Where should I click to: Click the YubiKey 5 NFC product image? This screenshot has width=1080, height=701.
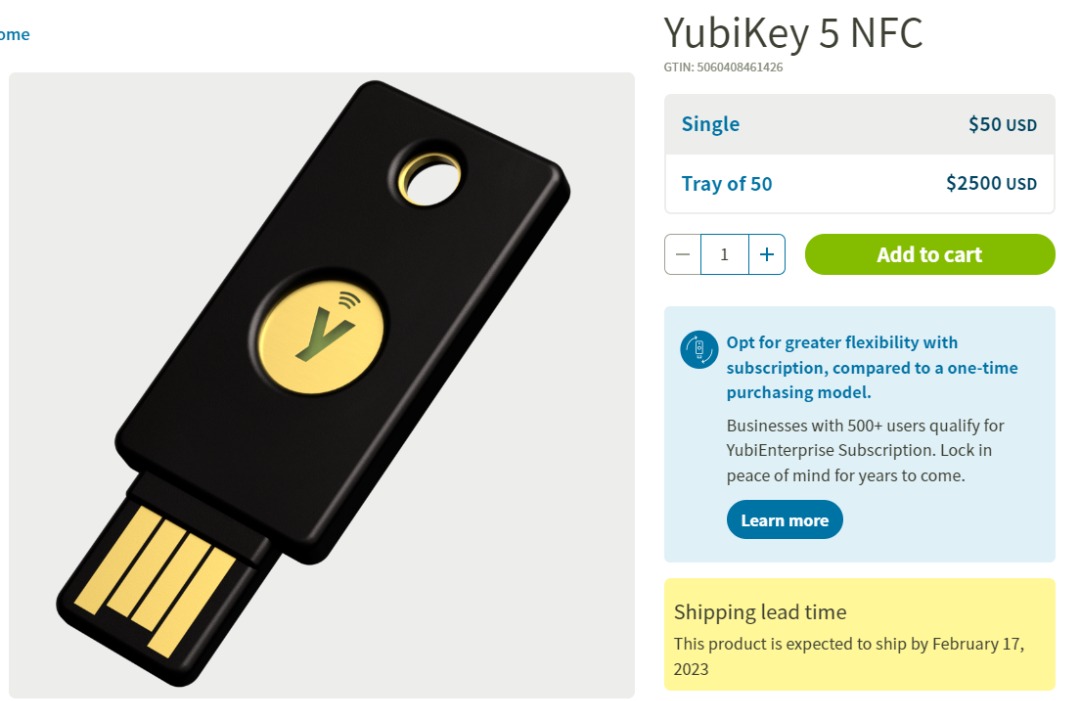[322, 385]
